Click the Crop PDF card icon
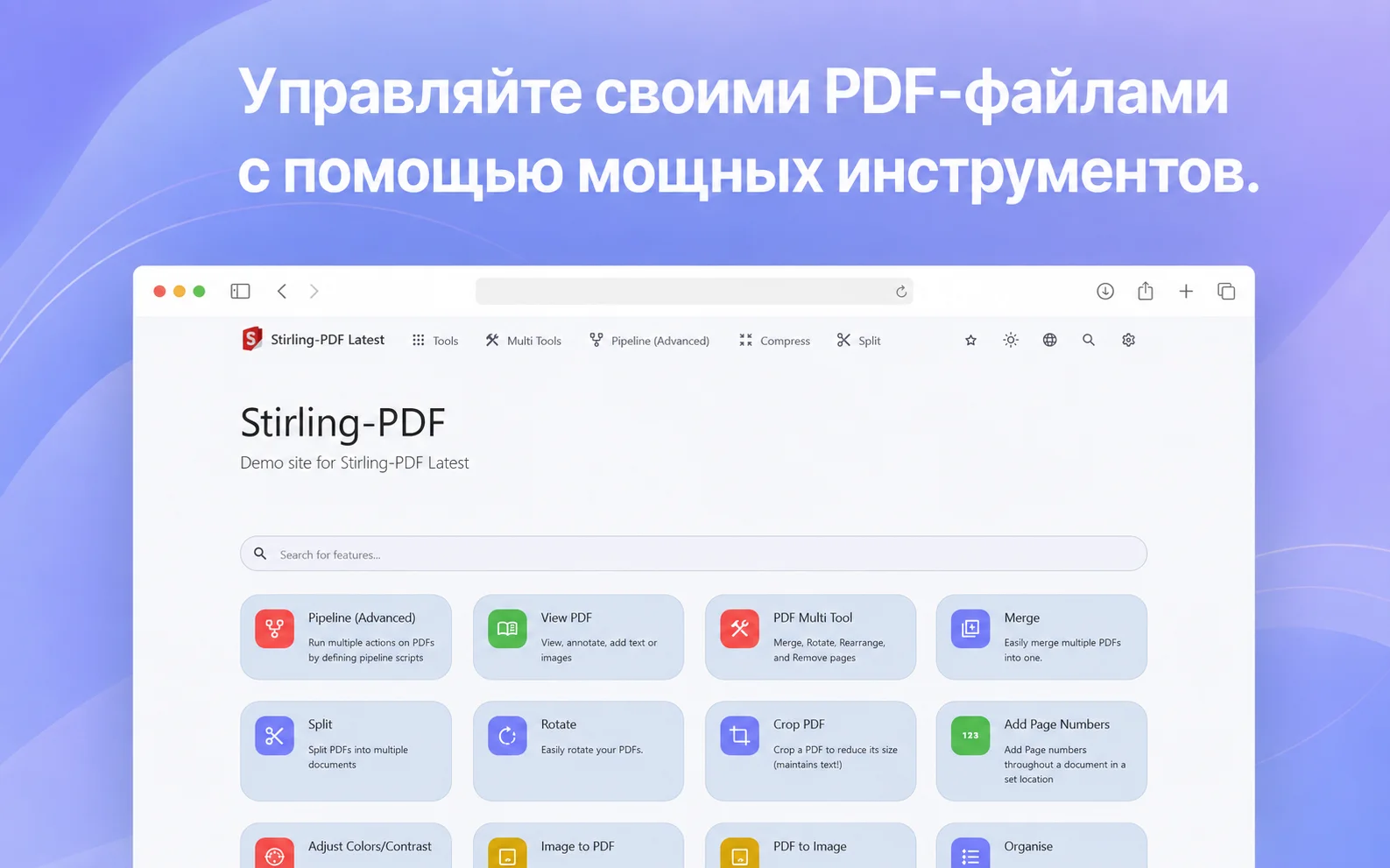 [x=739, y=736]
